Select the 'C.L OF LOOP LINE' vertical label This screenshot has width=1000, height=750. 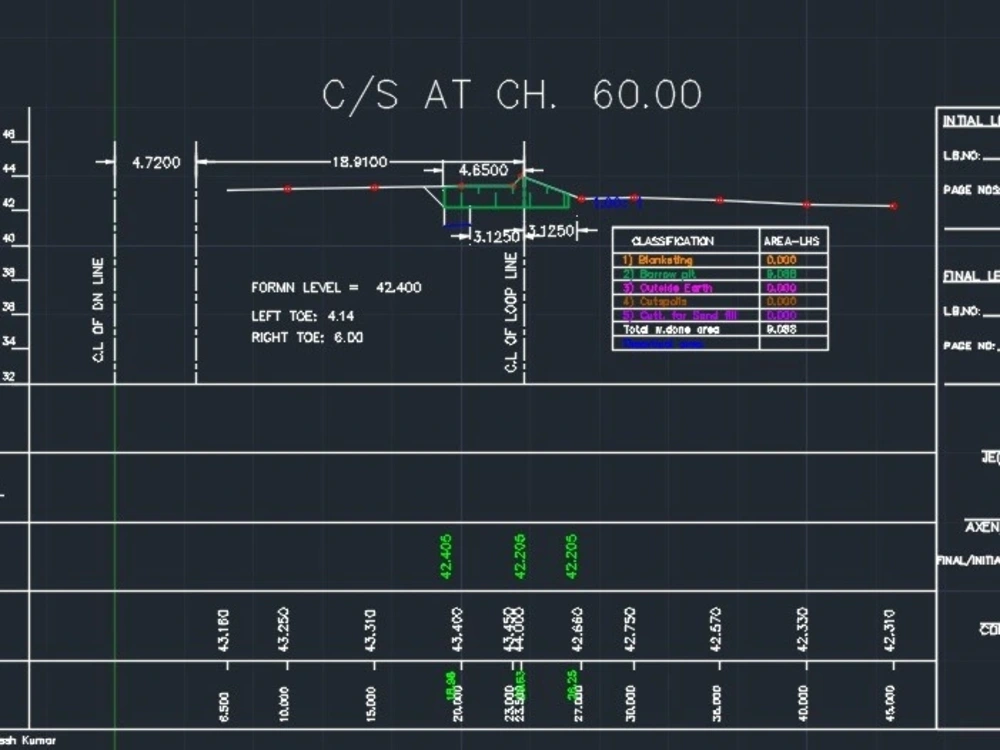click(511, 312)
